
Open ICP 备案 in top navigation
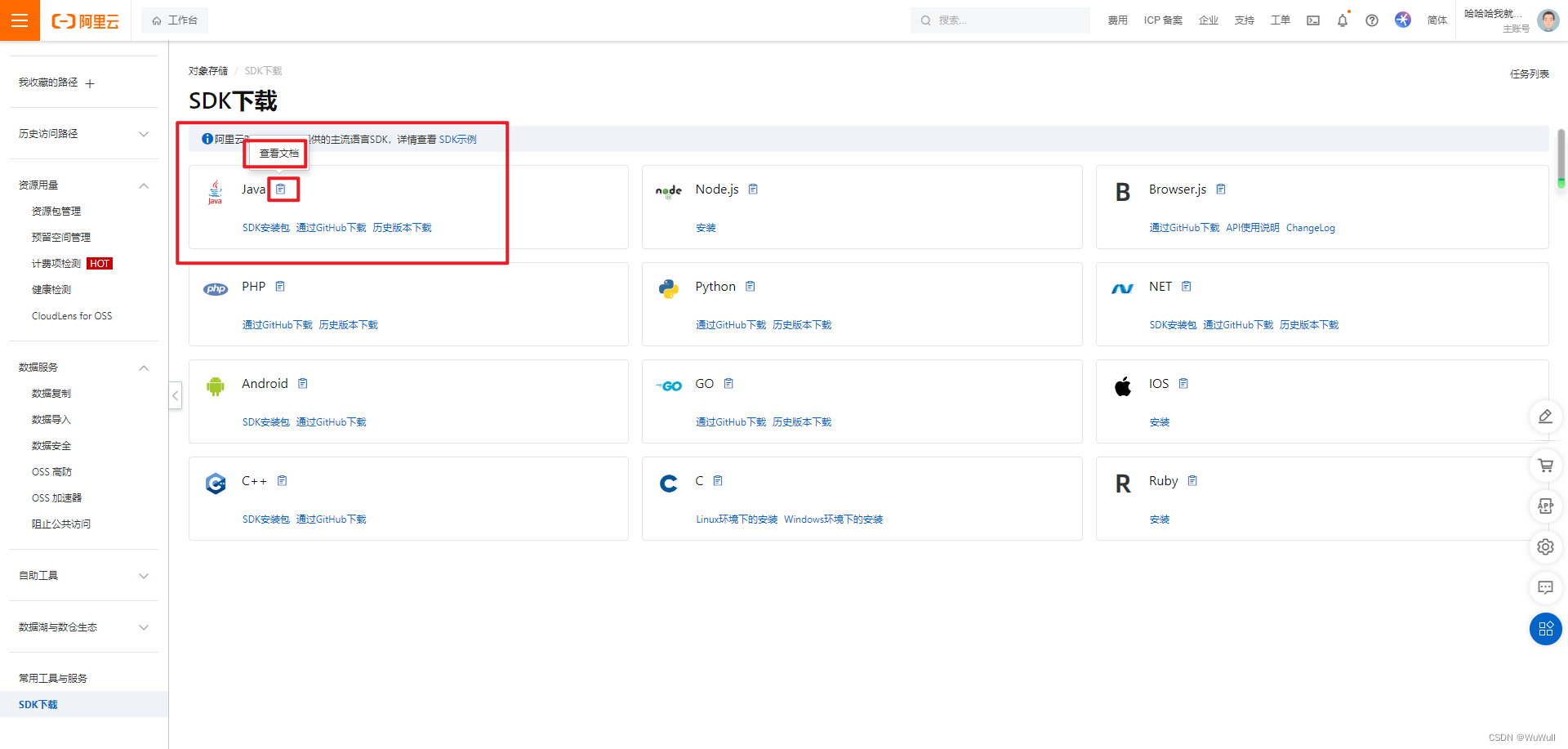(1163, 20)
